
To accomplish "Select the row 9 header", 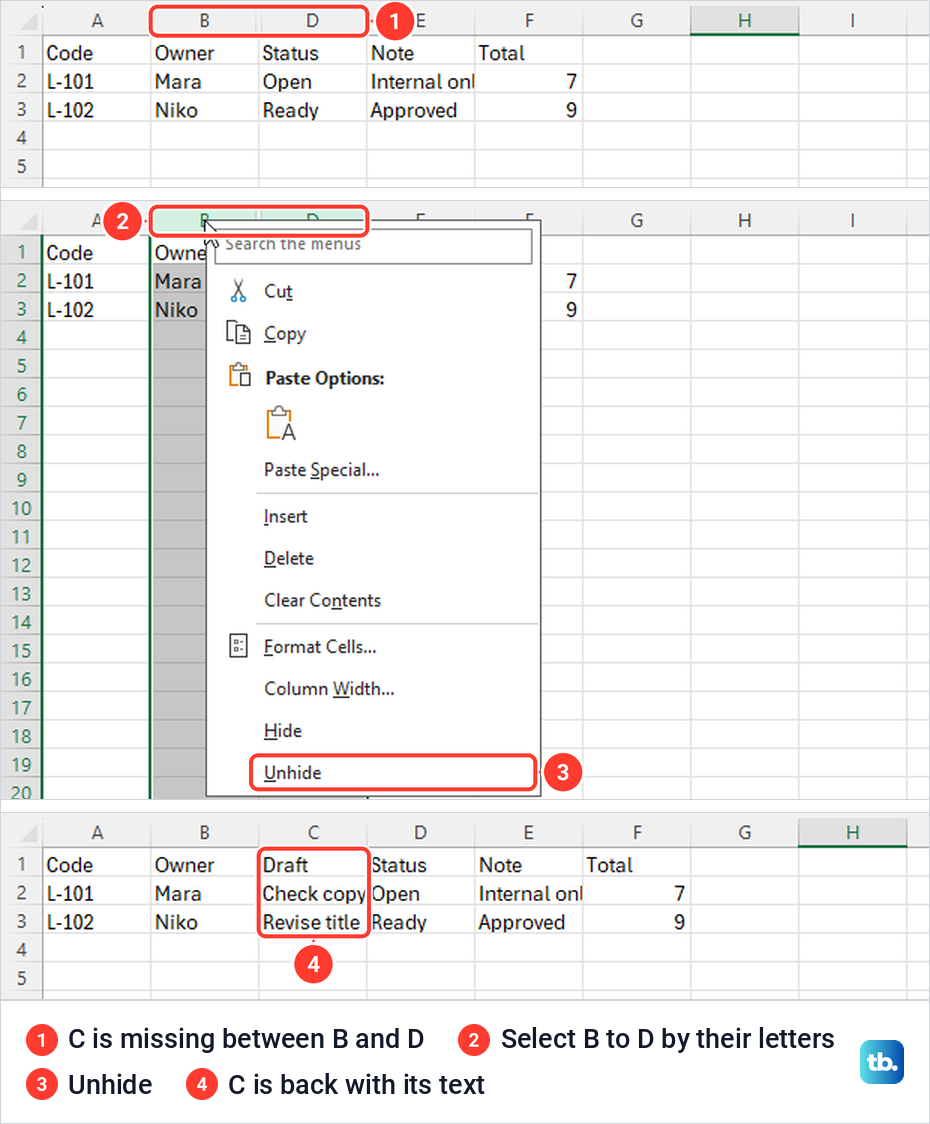I will tap(22, 480).
